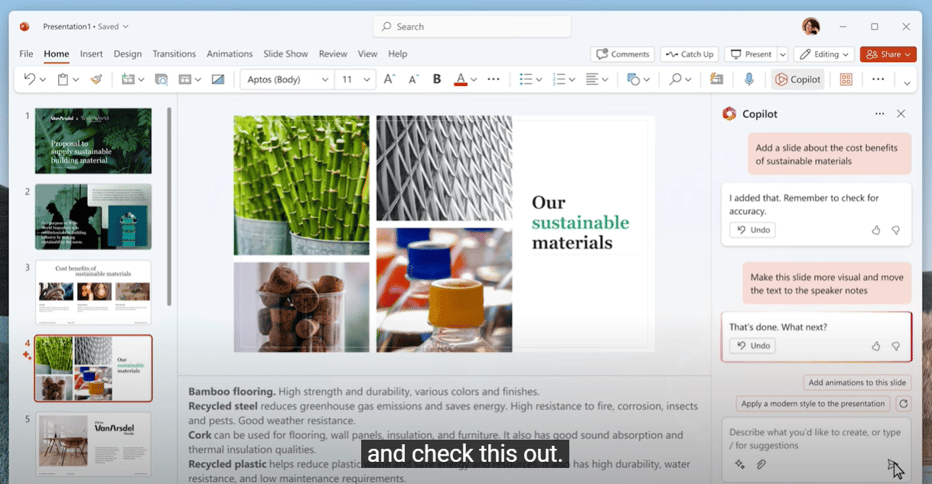Select slide 3 Cost benefits thumbnail
This screenshot has width=932, height=484.
click(93, 293)
